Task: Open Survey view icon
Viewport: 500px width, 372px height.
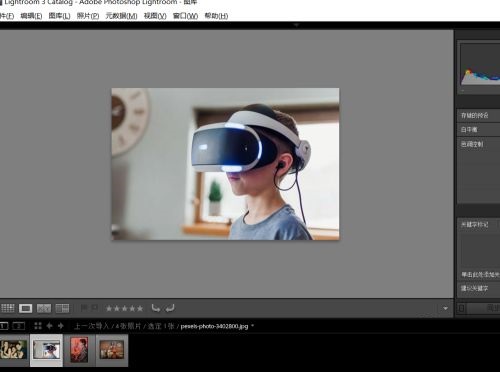Action: 62,308
